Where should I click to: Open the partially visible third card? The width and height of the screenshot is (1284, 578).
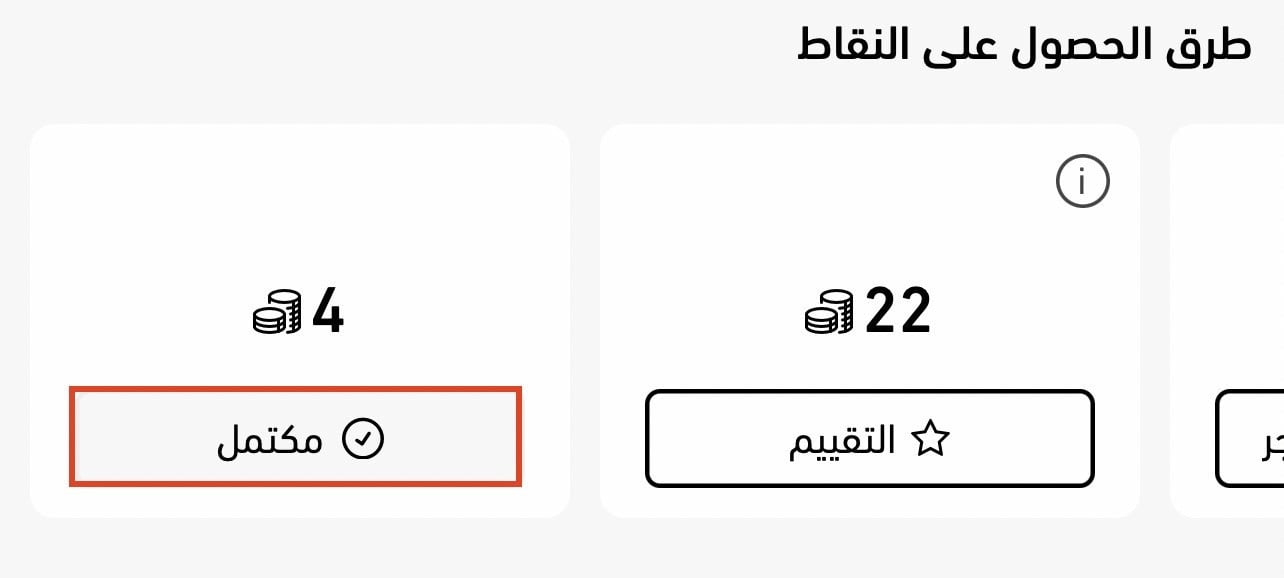[1227, 320]
